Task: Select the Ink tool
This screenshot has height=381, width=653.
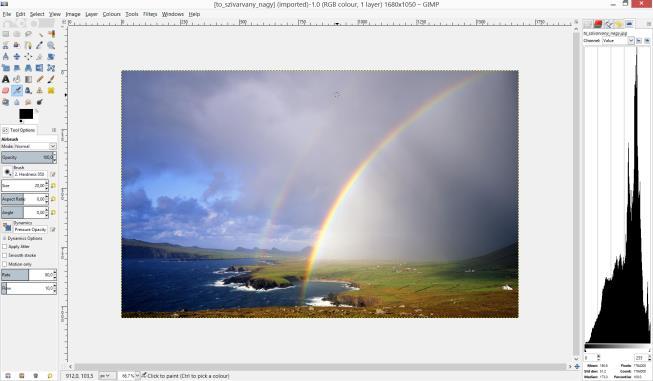Action: (x=28, y=90)
